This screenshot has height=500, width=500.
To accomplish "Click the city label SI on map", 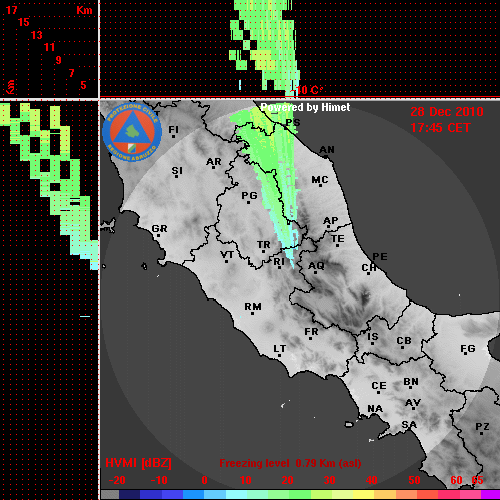I will click(177, 171).
